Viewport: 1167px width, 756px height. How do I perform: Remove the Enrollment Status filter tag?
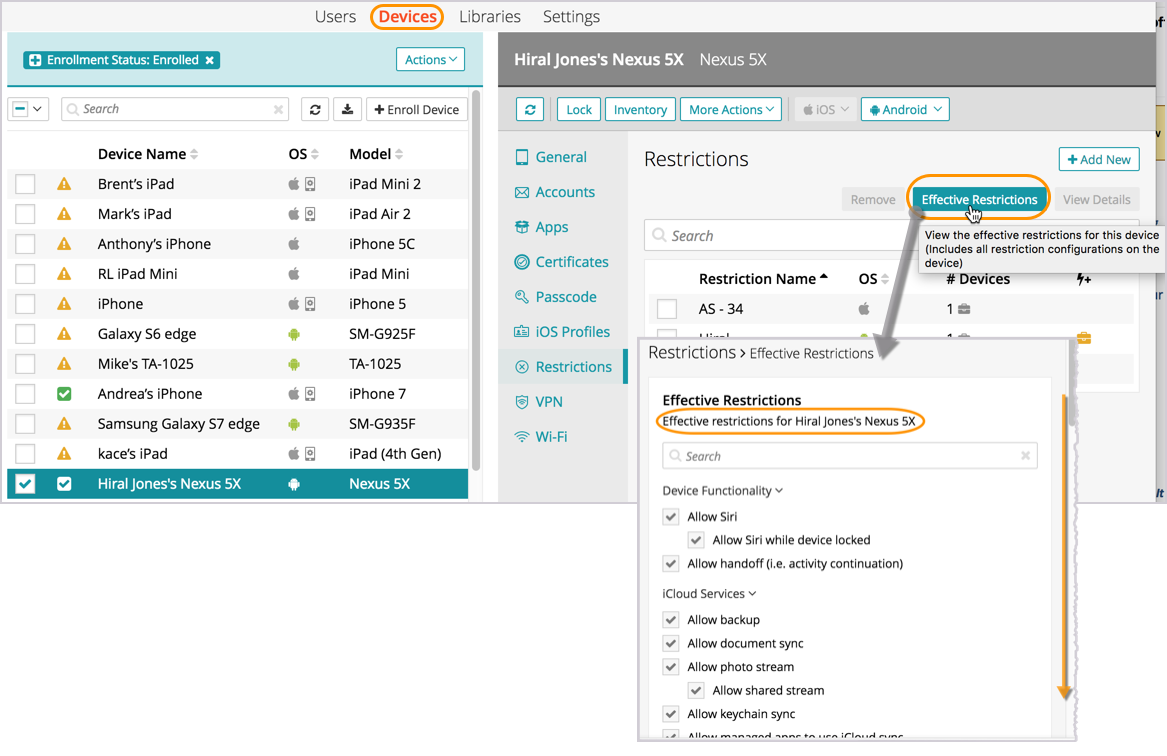[210, 60]
